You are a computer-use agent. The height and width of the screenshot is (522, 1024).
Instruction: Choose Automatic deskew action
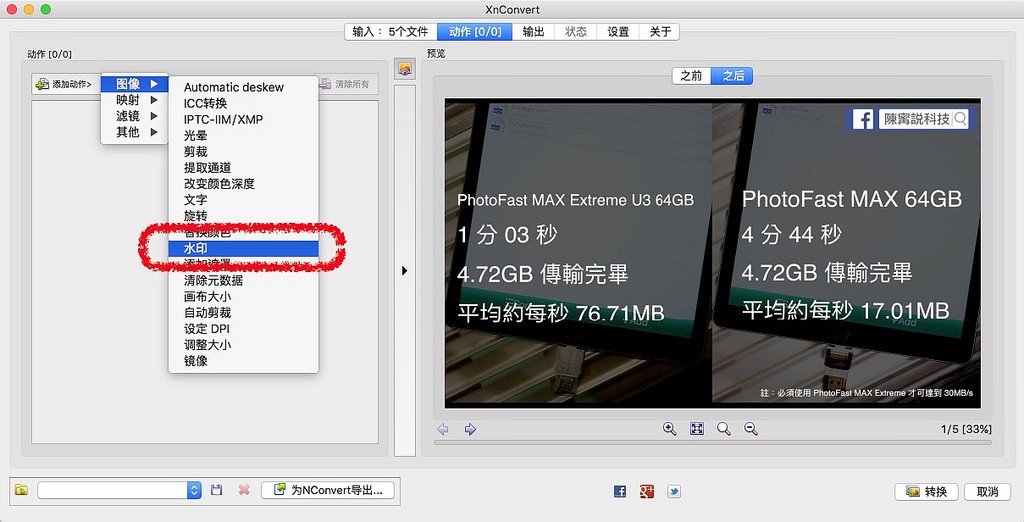click(x=243, y=87)
